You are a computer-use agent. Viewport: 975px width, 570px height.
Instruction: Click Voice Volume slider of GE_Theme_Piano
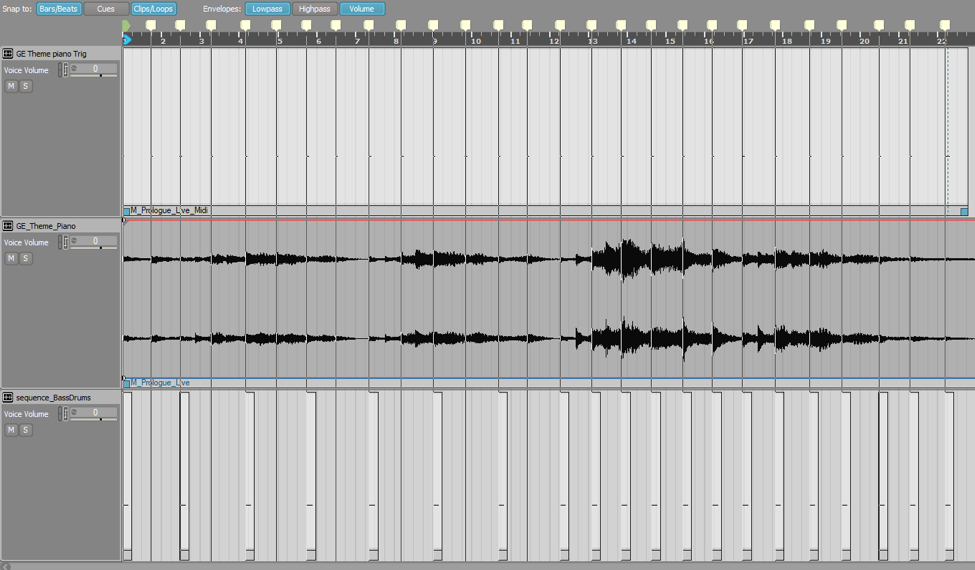(94, 247)
